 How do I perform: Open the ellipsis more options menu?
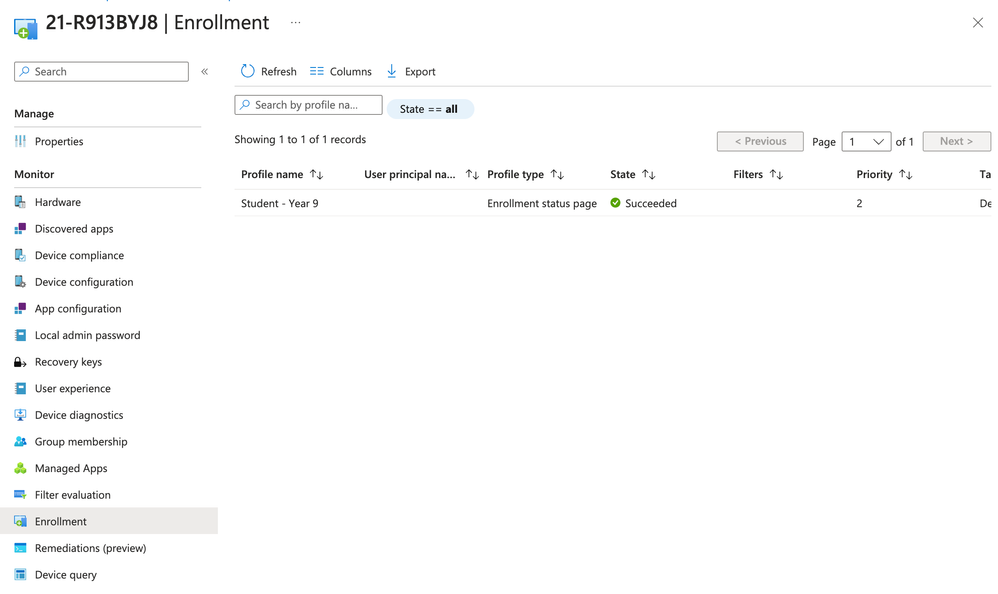point(295,22)
